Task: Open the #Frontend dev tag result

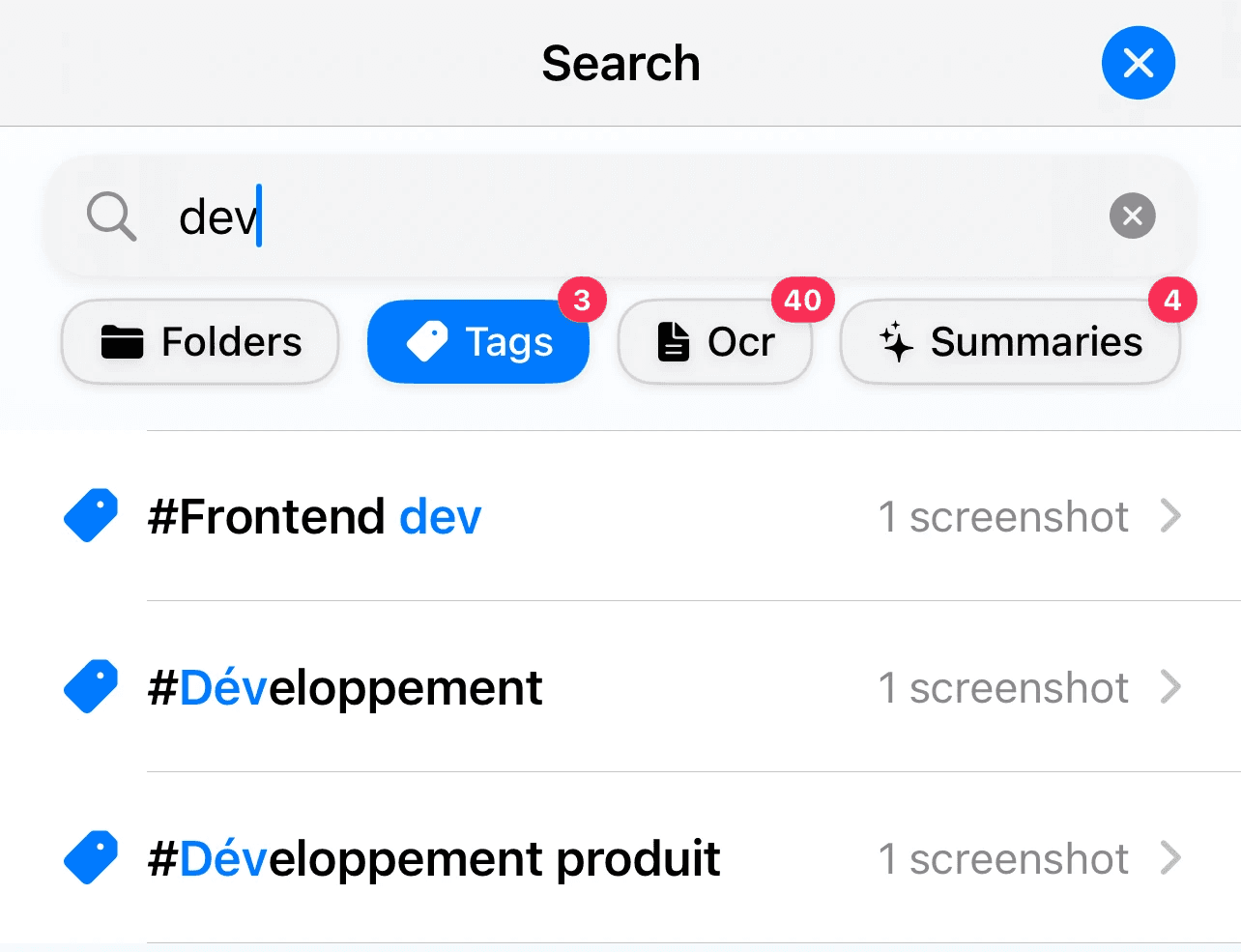Action: click(620, 515)
